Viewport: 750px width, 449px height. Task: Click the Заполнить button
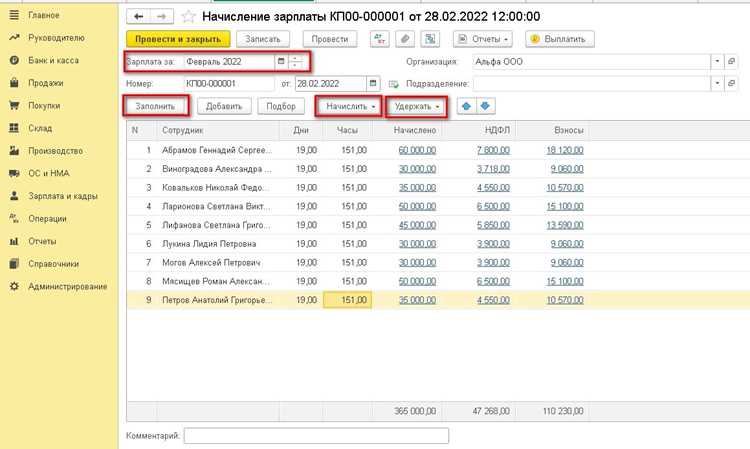tap(155, 106)
